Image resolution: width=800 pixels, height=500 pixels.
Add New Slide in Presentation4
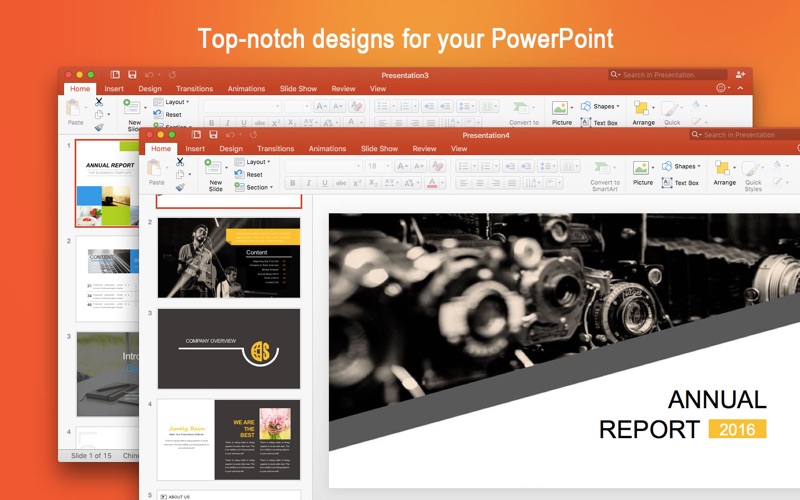215,174
